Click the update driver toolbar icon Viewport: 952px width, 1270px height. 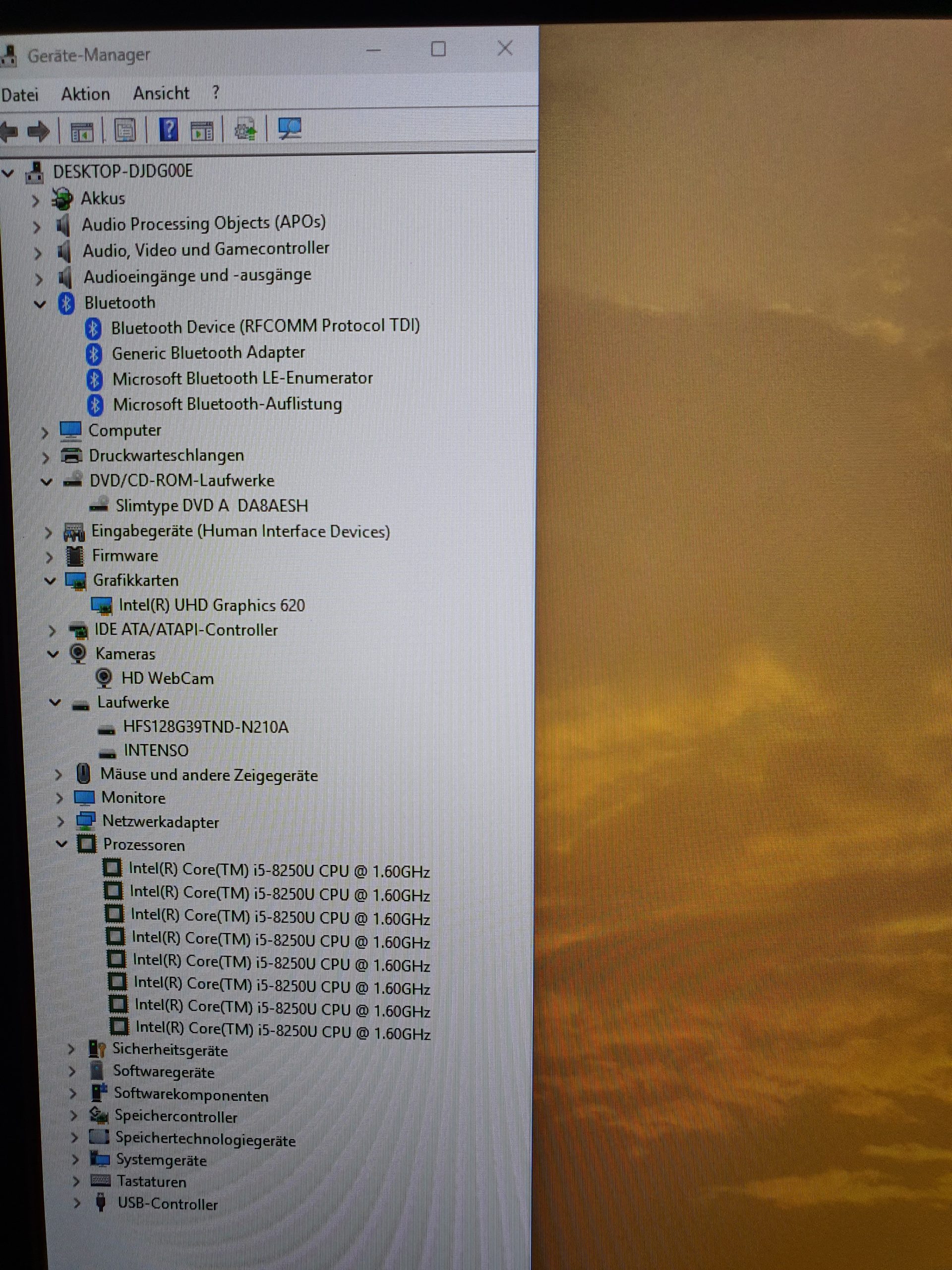tap(245, 130)
